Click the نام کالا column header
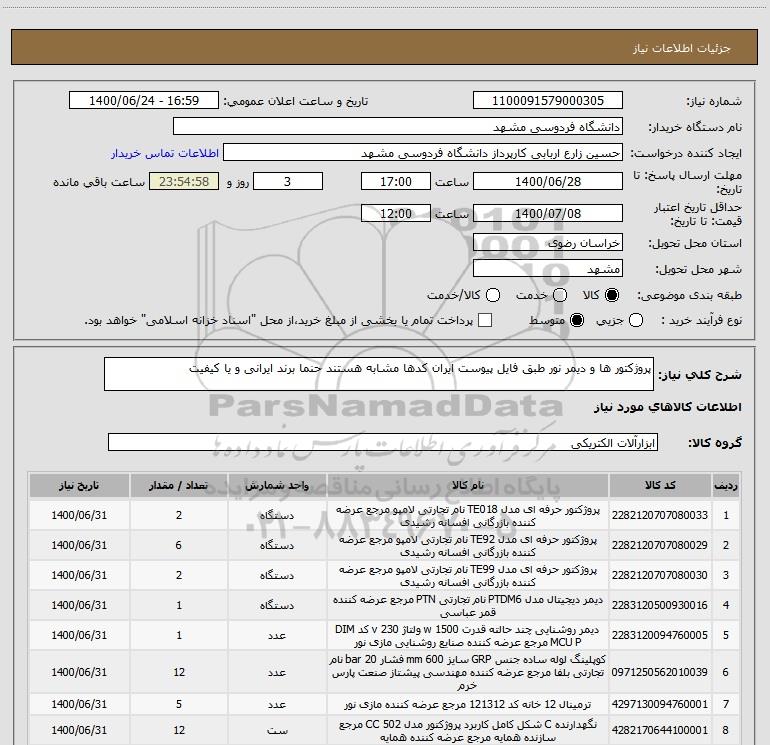 [468, 486]
